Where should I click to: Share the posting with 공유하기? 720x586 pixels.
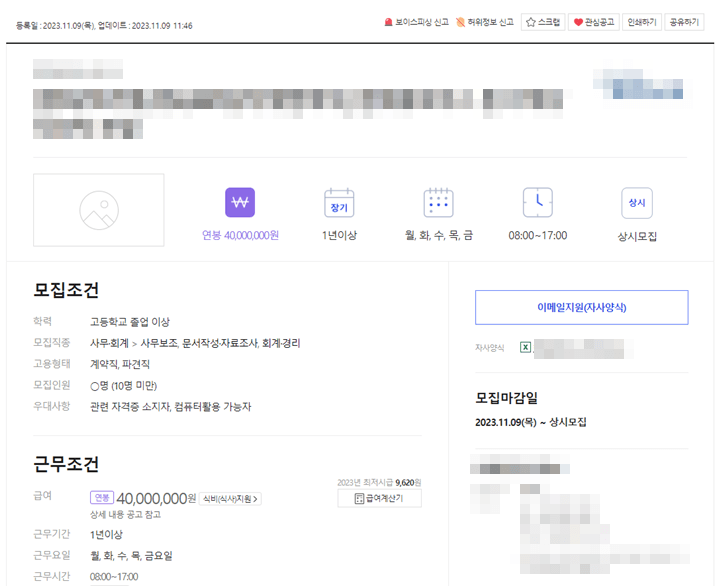tap(684, 22)
